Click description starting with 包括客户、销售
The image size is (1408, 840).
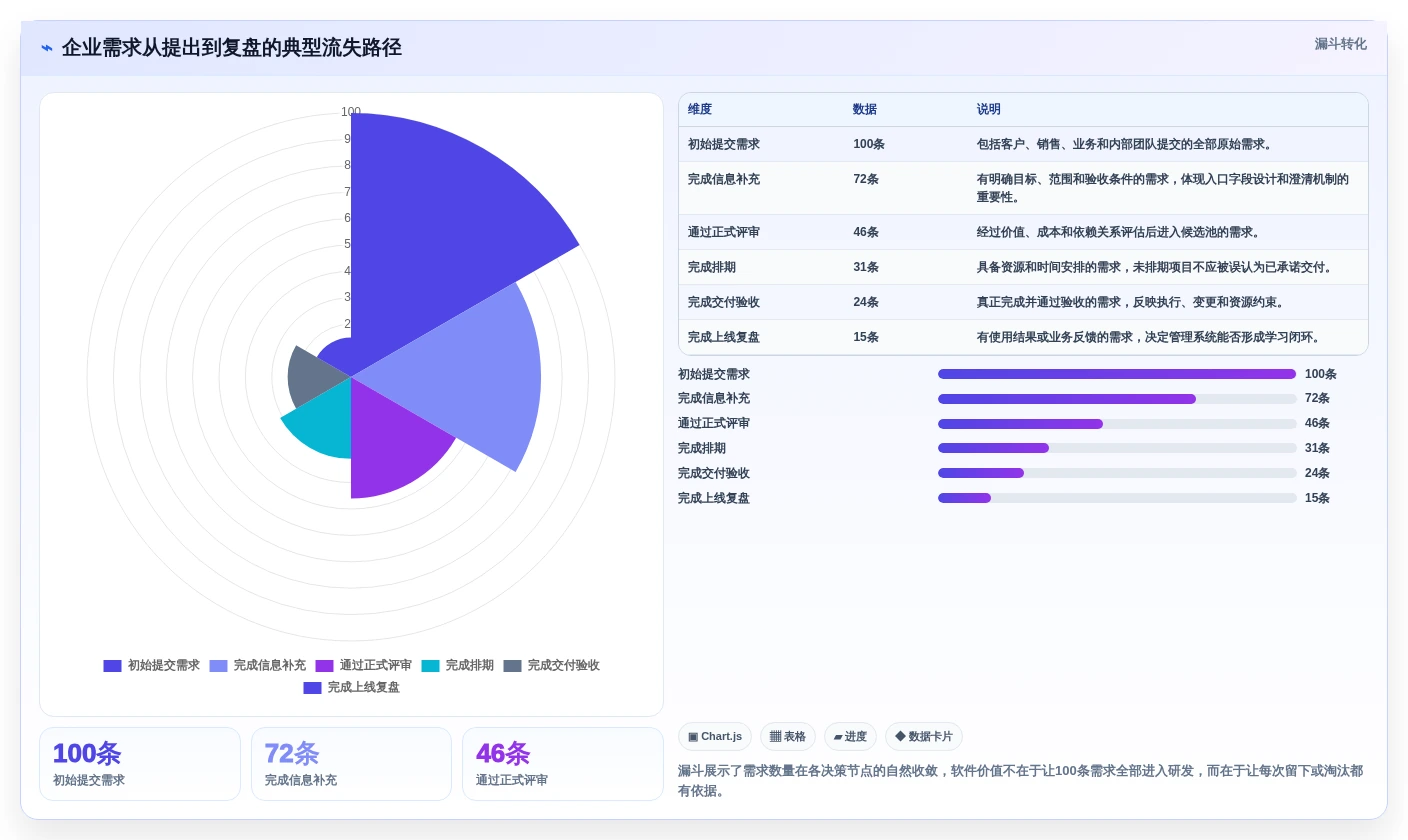coord(1126,145)
